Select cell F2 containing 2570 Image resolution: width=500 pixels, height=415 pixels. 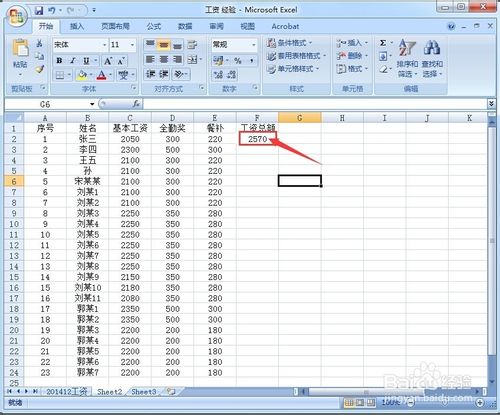coord(257,139)
